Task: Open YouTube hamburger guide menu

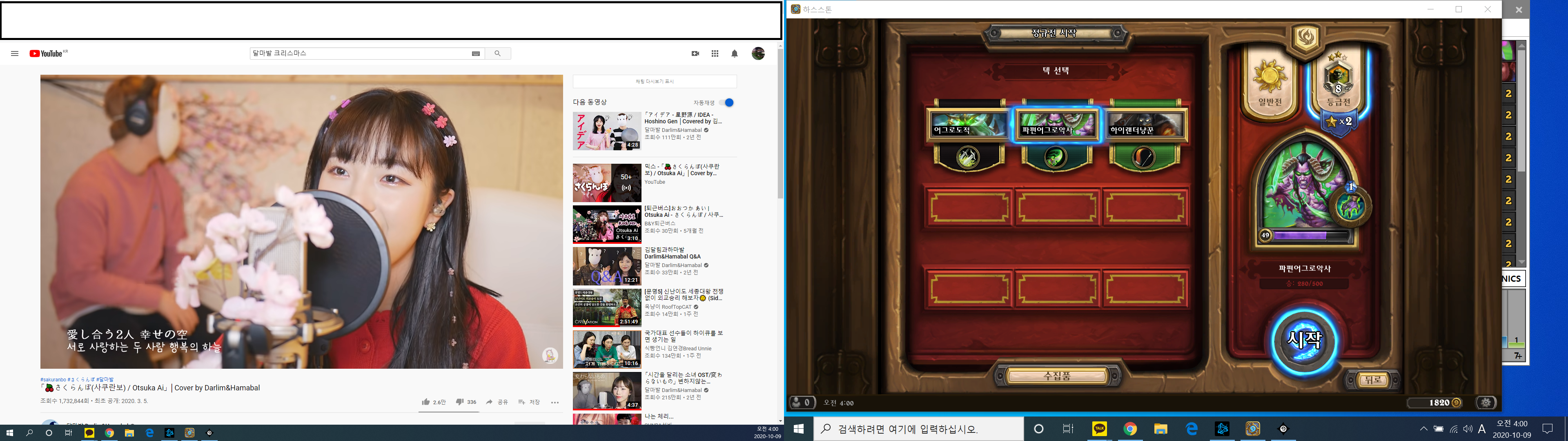Action: click(15, 53)
